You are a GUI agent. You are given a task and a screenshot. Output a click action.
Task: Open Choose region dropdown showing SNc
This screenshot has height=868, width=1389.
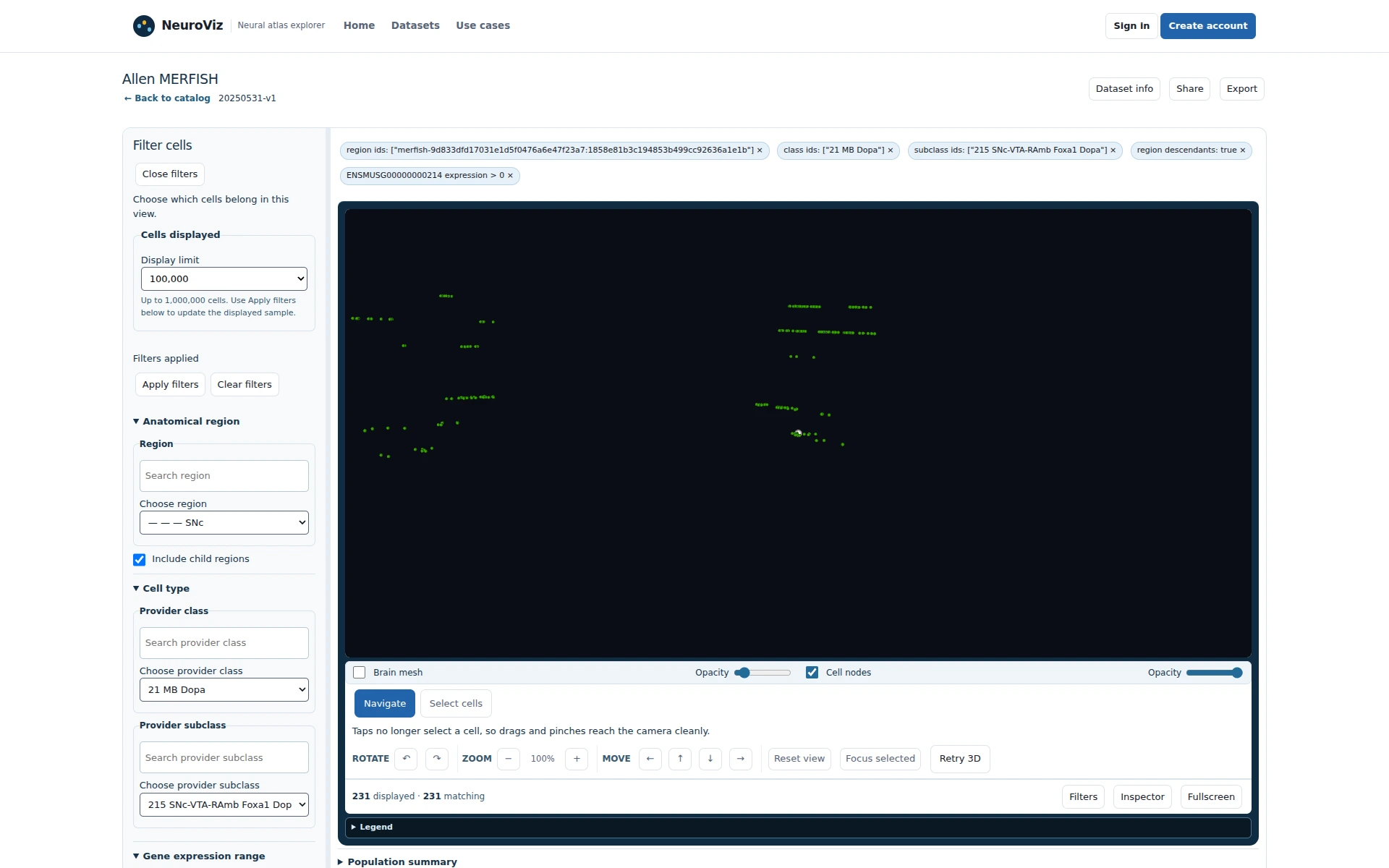point(224,523)
